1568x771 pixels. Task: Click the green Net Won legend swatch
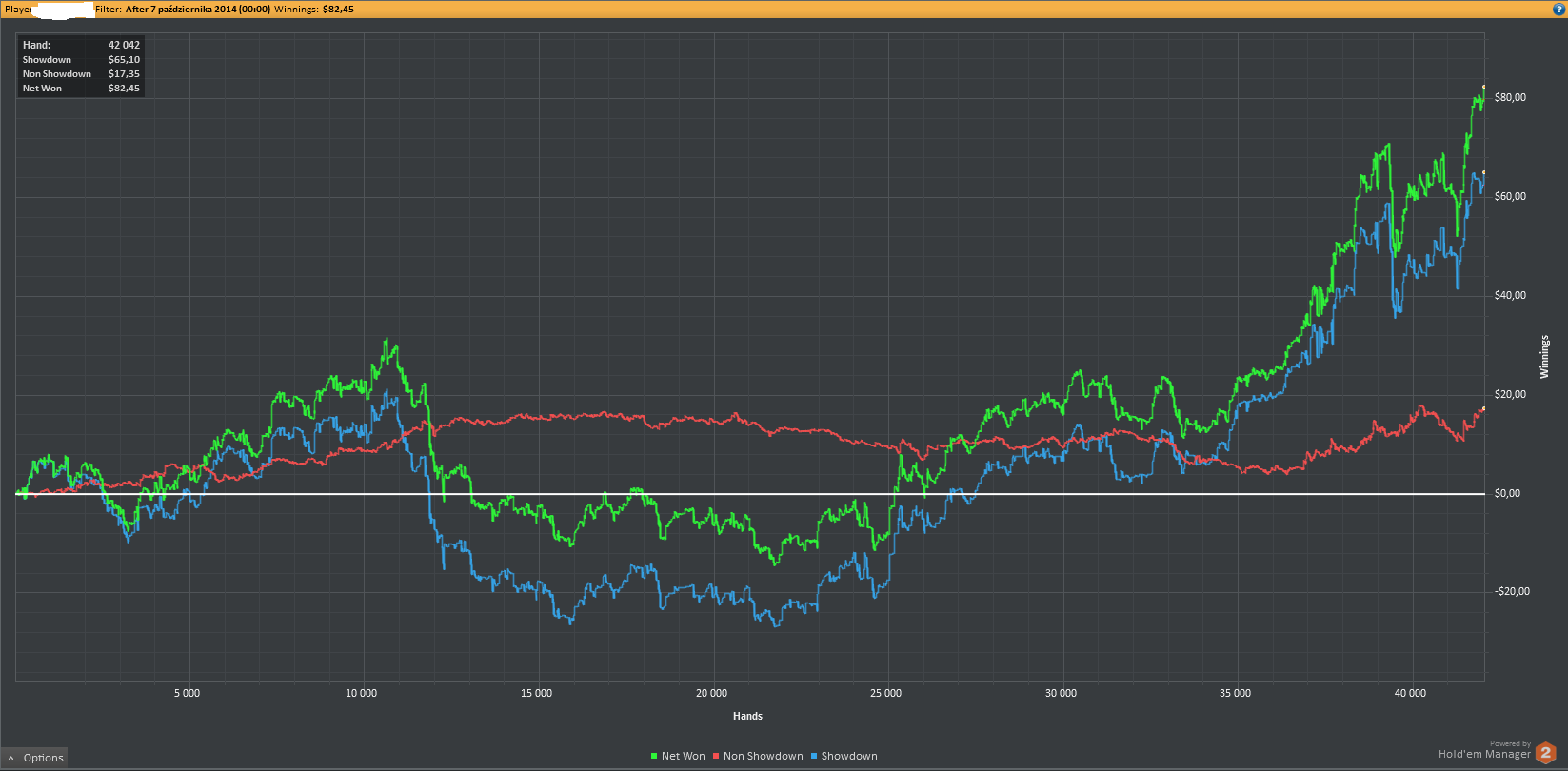[x=654, y=757]
